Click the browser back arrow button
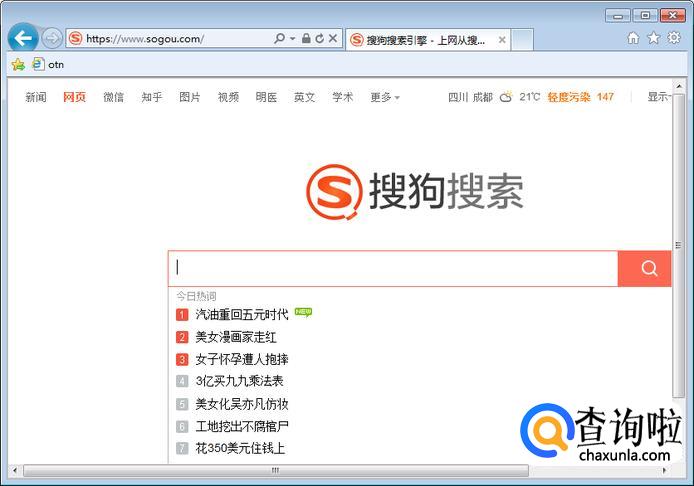Image resolution: width=694 pixels, height=486 pixels. (22, 39)
